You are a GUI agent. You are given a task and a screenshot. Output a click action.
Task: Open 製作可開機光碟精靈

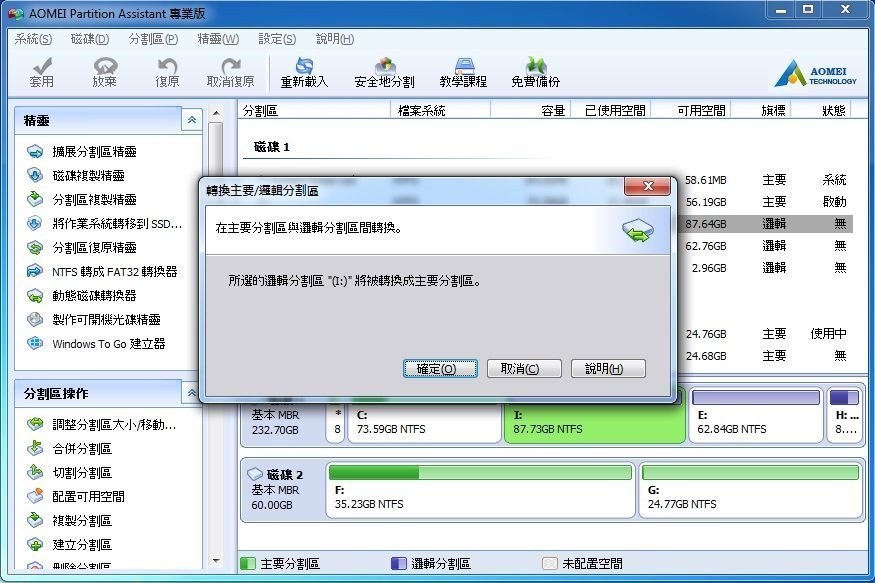[x=94, y=319]
